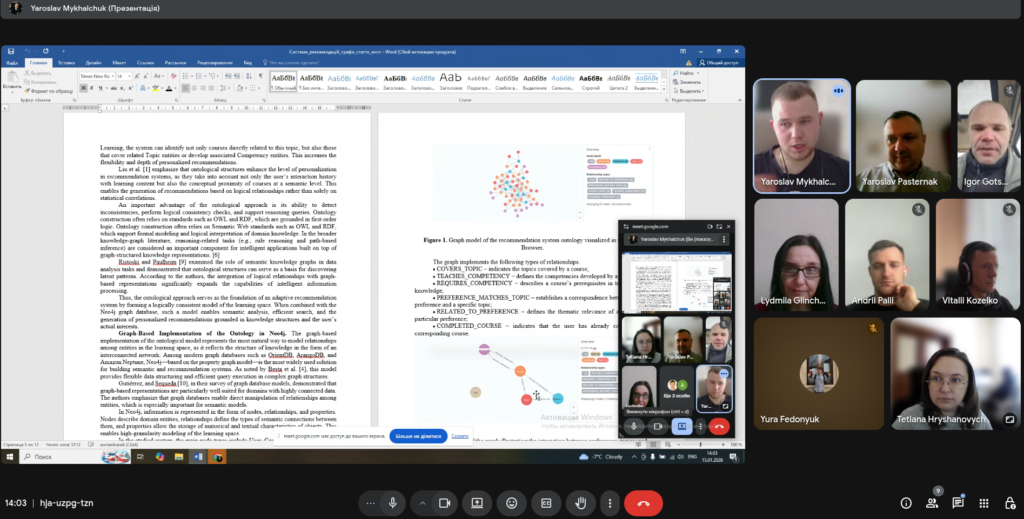The height and width of the screenshot is (519, 1024).
Task: Switch to the Вставка ribbon tab
Action: point(67,62)
